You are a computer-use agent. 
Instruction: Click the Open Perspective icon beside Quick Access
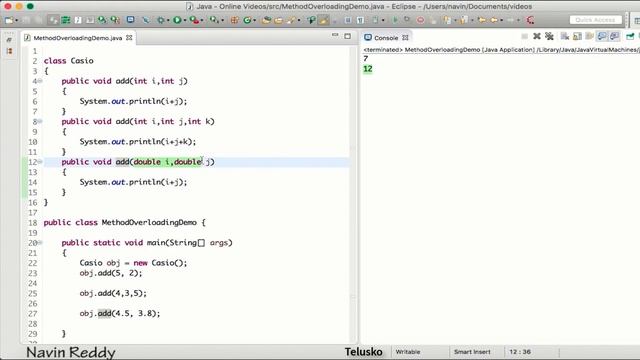636,20
